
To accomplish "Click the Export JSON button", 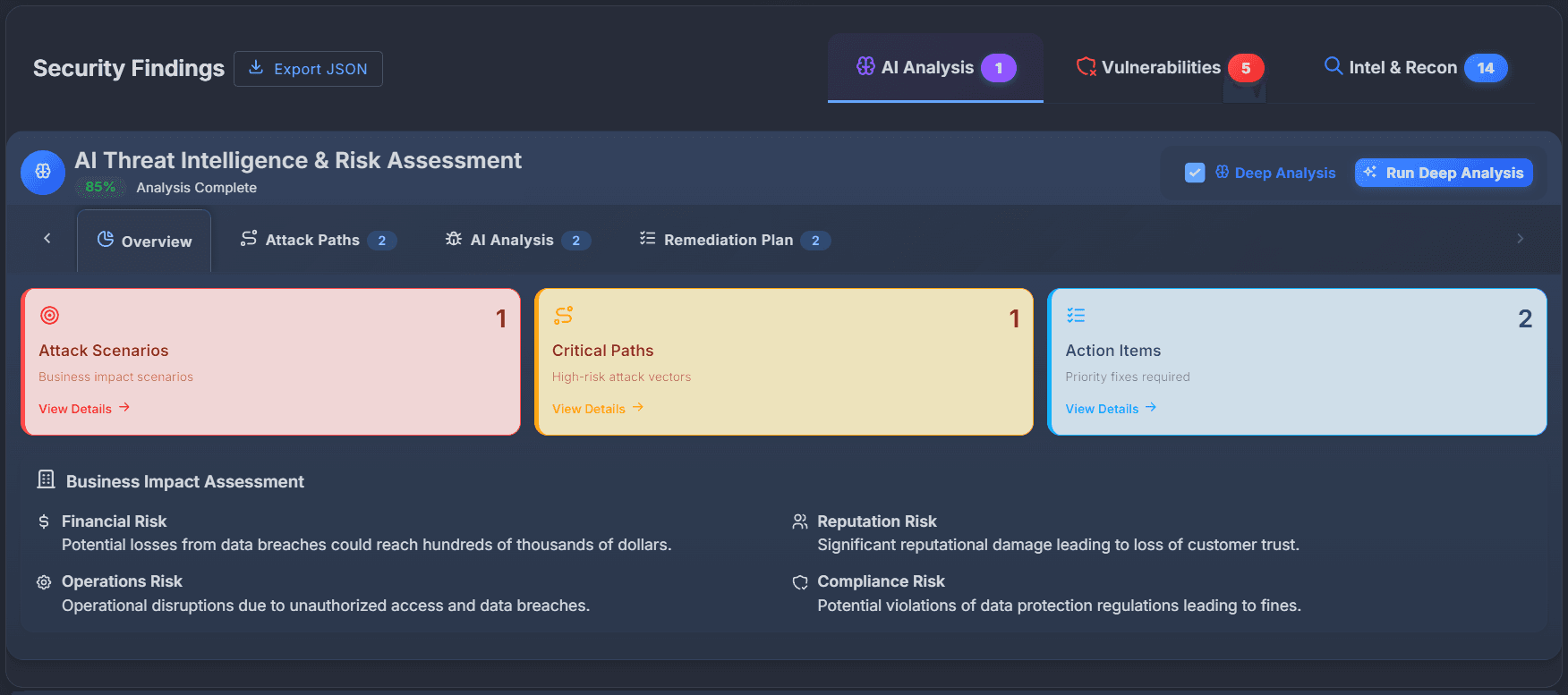I will (308, 68).
